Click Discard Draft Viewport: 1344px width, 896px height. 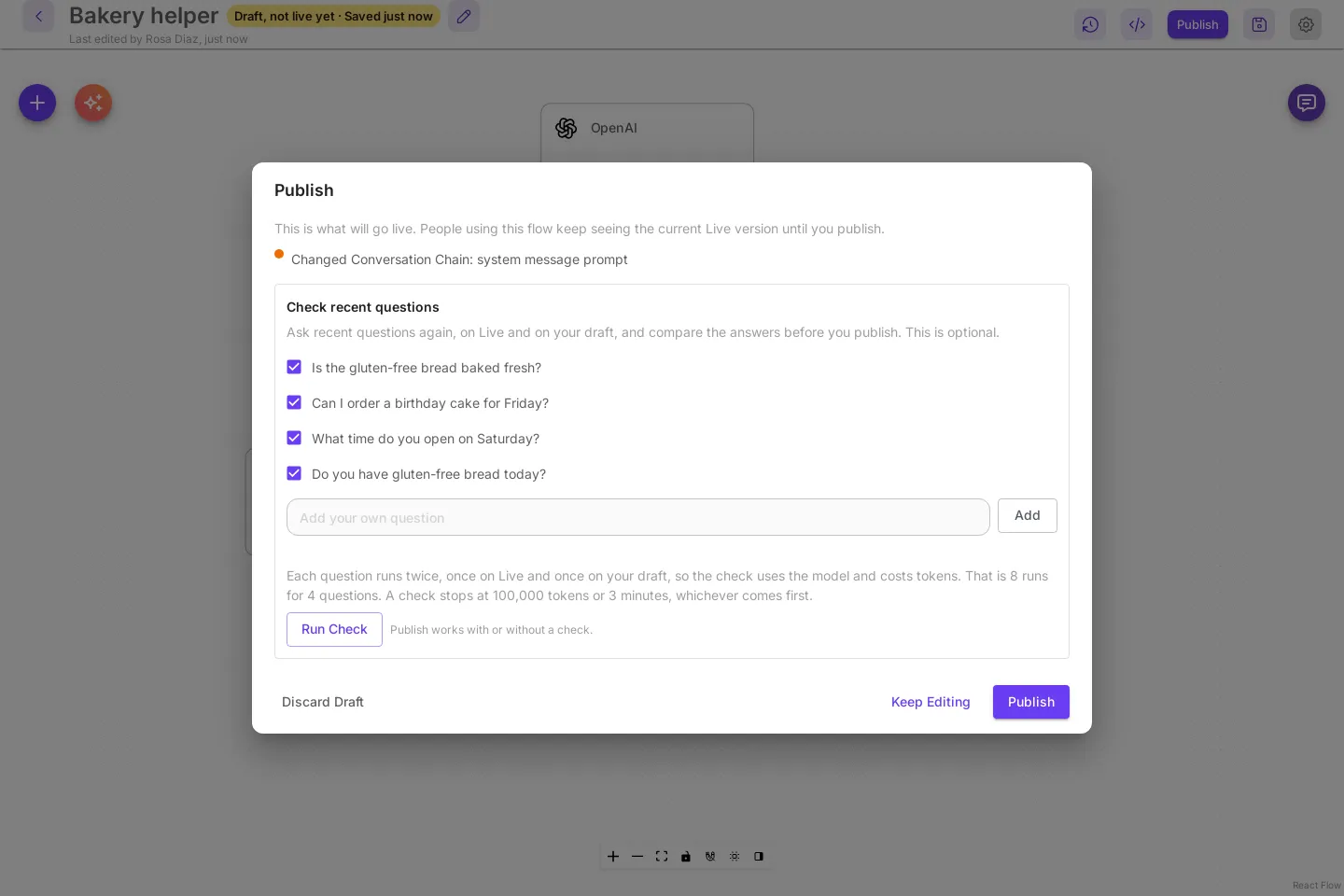point(323,702)
